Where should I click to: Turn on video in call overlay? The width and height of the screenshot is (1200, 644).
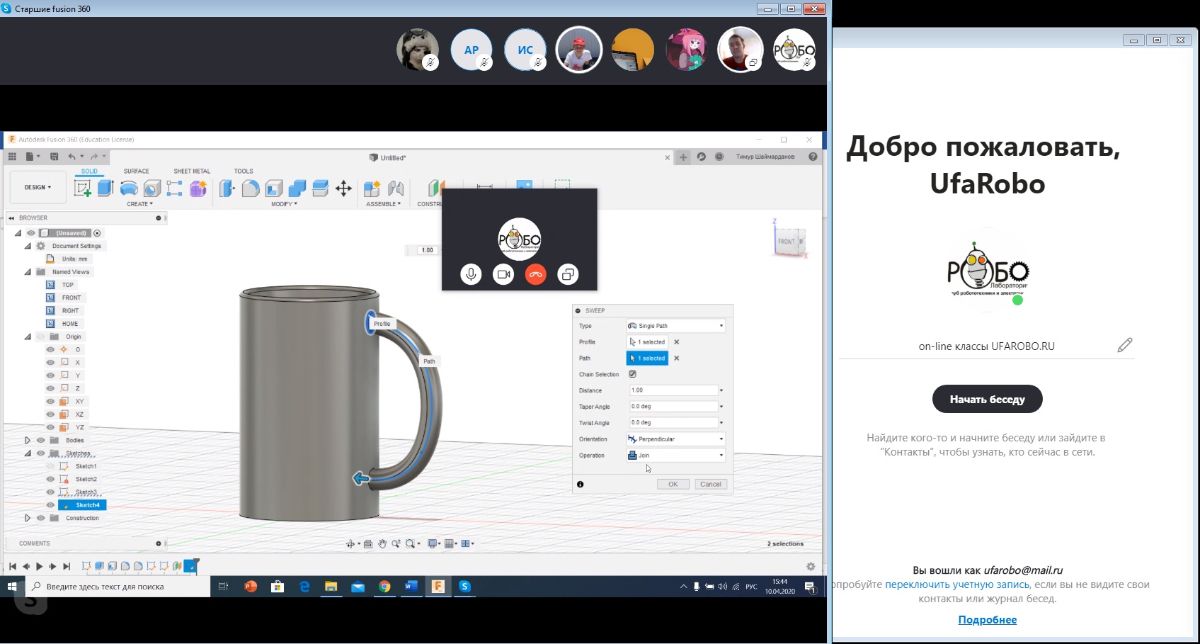point(503,274)
